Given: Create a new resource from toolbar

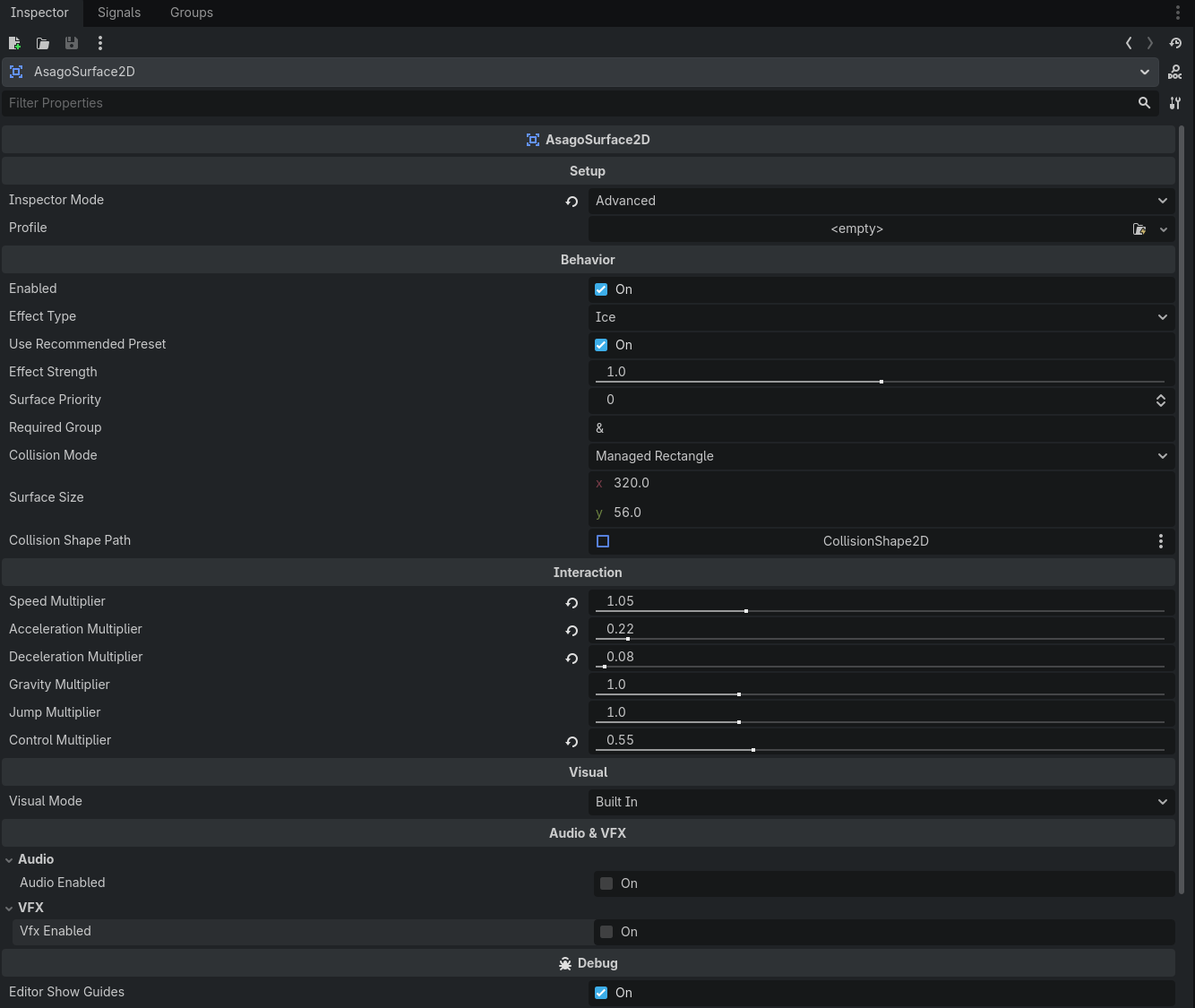Looking at the screenshot, I should pos(14,43).
